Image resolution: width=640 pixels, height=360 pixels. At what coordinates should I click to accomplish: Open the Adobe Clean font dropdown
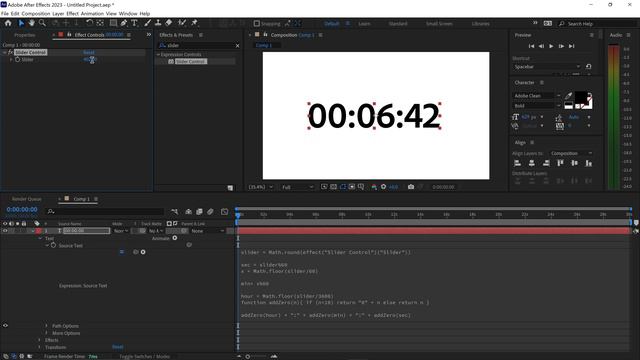[537, 96]
